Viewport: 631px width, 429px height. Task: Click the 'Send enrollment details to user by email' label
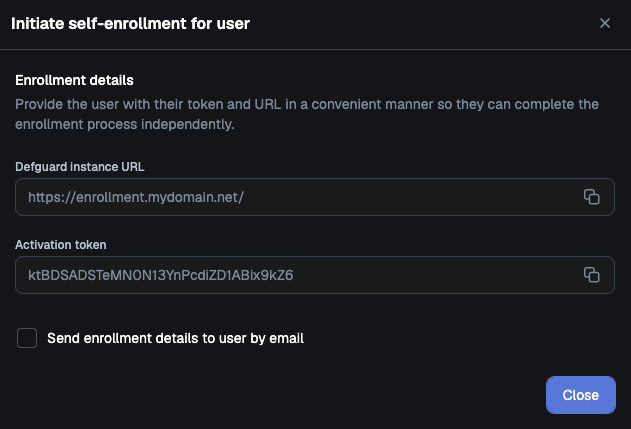click(x=175, y=338)
